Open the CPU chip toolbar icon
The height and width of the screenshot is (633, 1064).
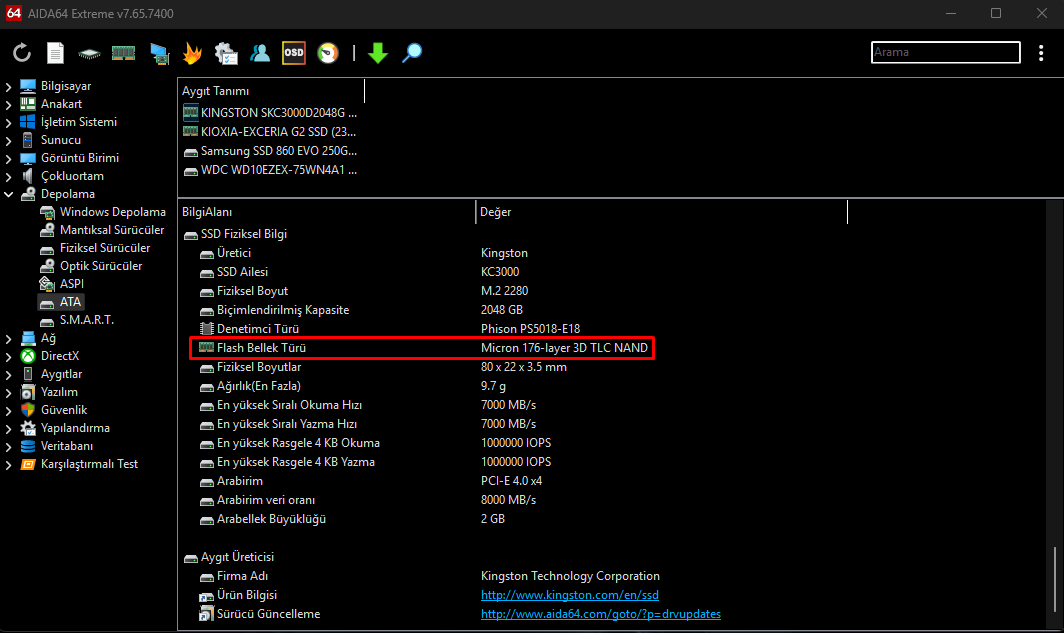pyautogui.click(x=89, y=53)
